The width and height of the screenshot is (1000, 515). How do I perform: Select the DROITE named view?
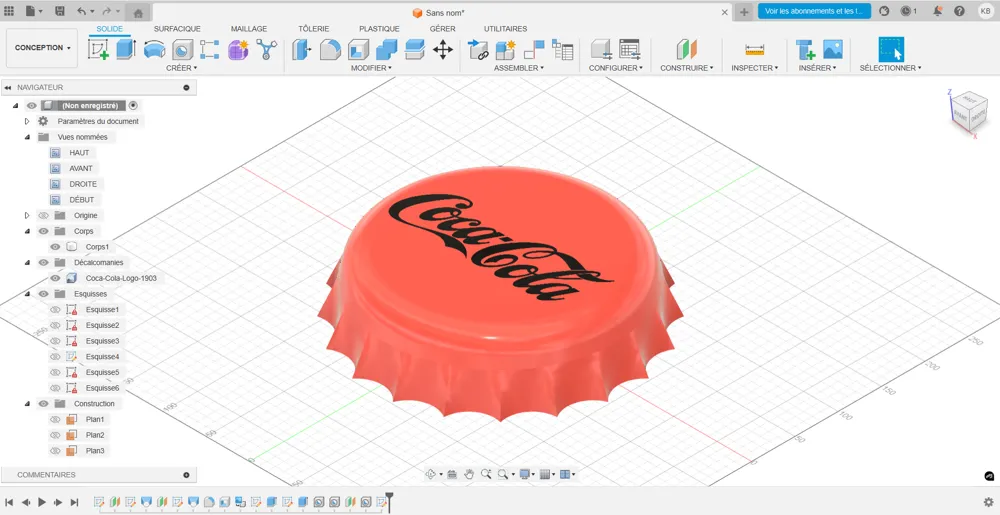coord(83,184)
